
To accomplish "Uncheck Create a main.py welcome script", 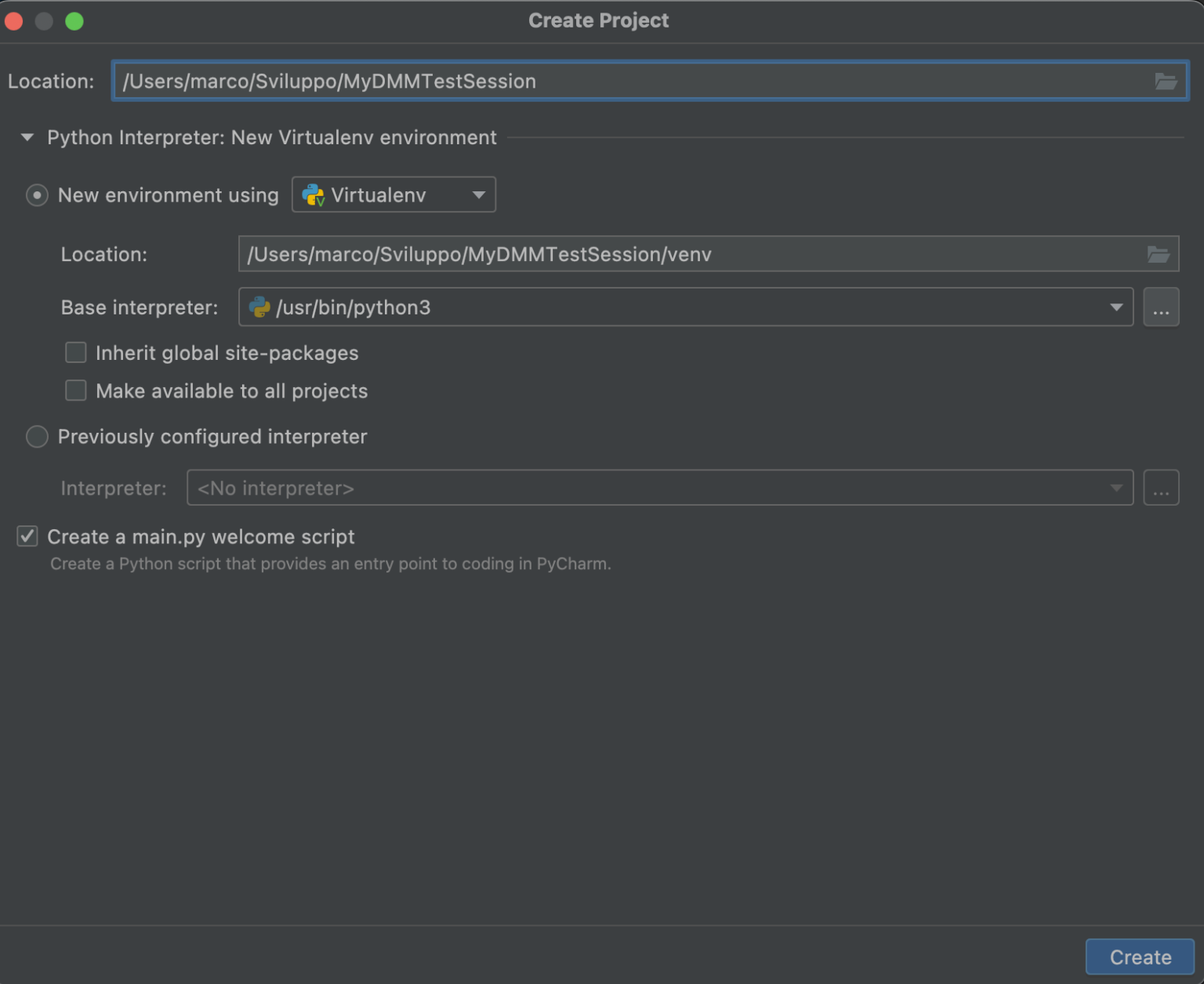I will click(27, 536).
